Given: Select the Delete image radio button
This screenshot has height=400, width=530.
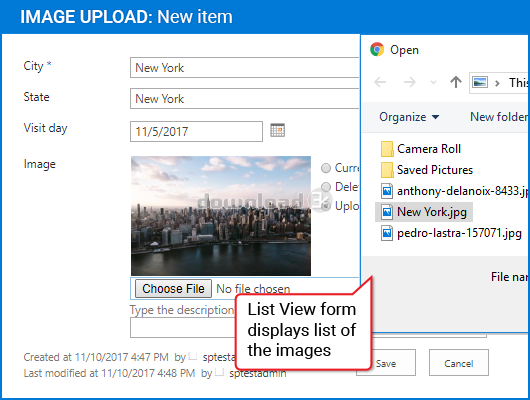Looking at the screenshot, I should [326, 187].
